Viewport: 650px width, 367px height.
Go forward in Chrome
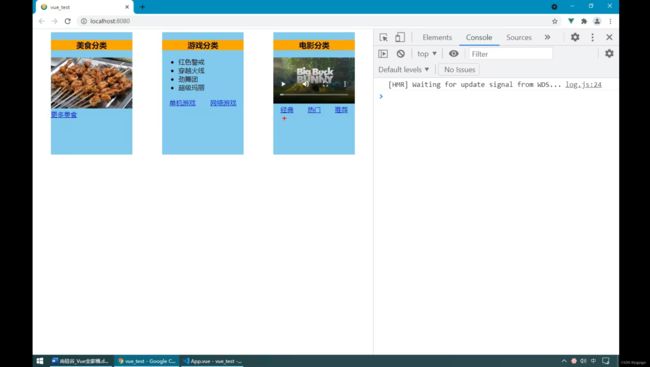tap(54, 21)
